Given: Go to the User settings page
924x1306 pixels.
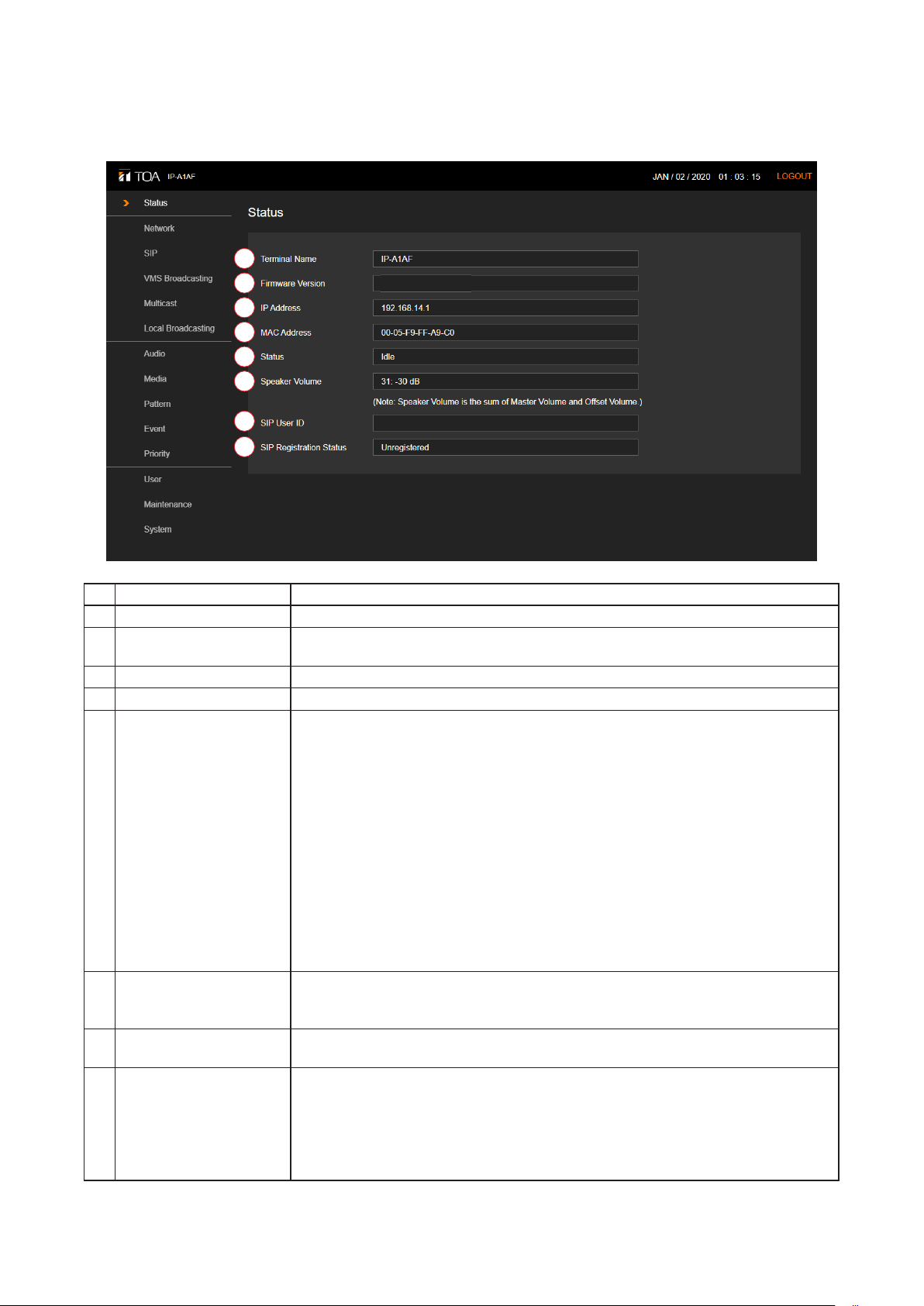Looking at the screenshot, I should click(x=153, y=479).
